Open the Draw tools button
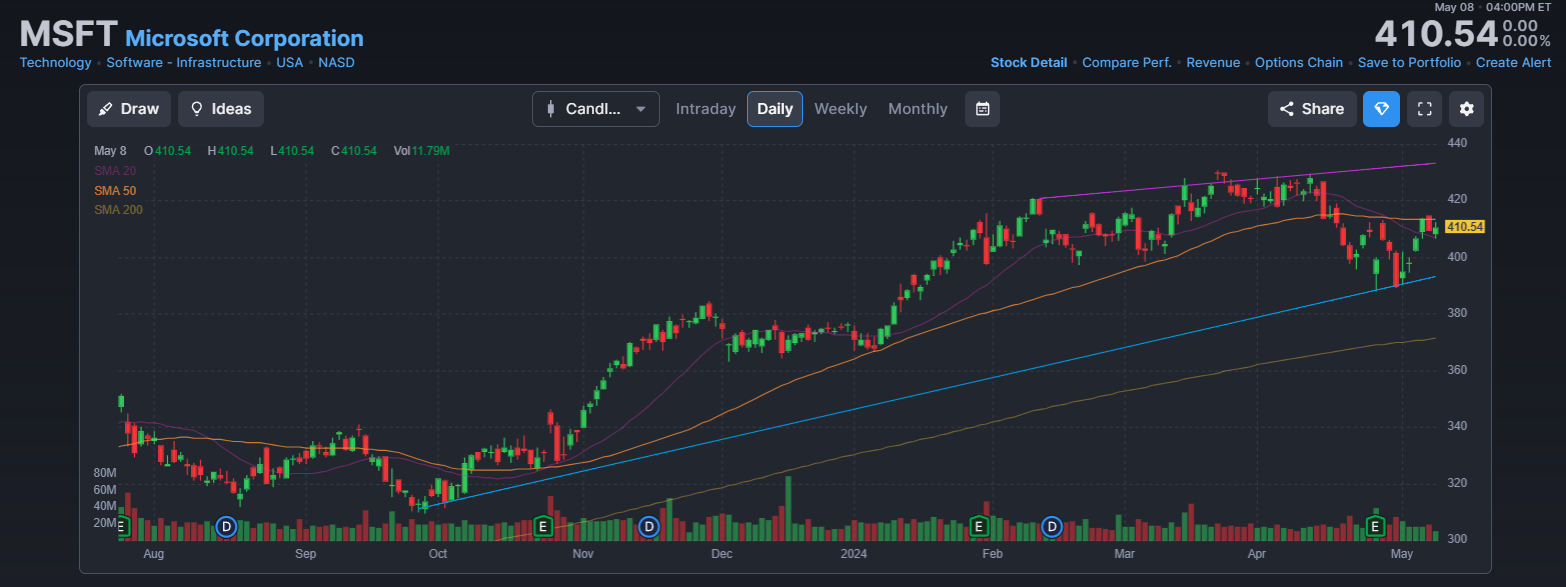1566x587 pixels. point(129,109)
